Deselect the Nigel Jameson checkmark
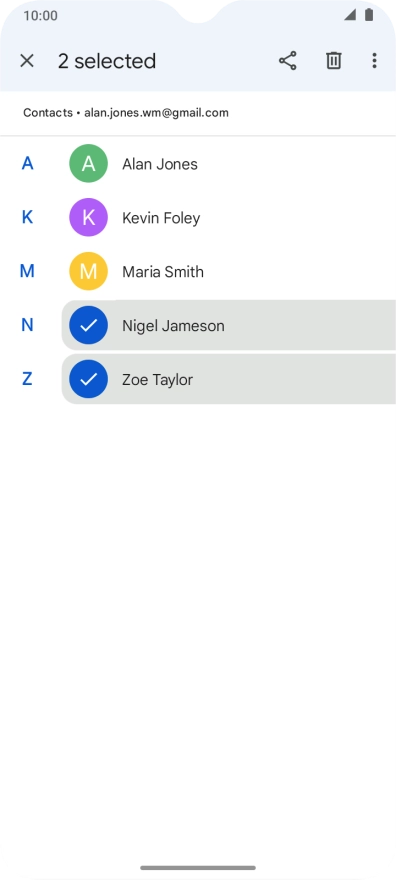This screenshot has height=880, width=396. [x=88, y=325]
